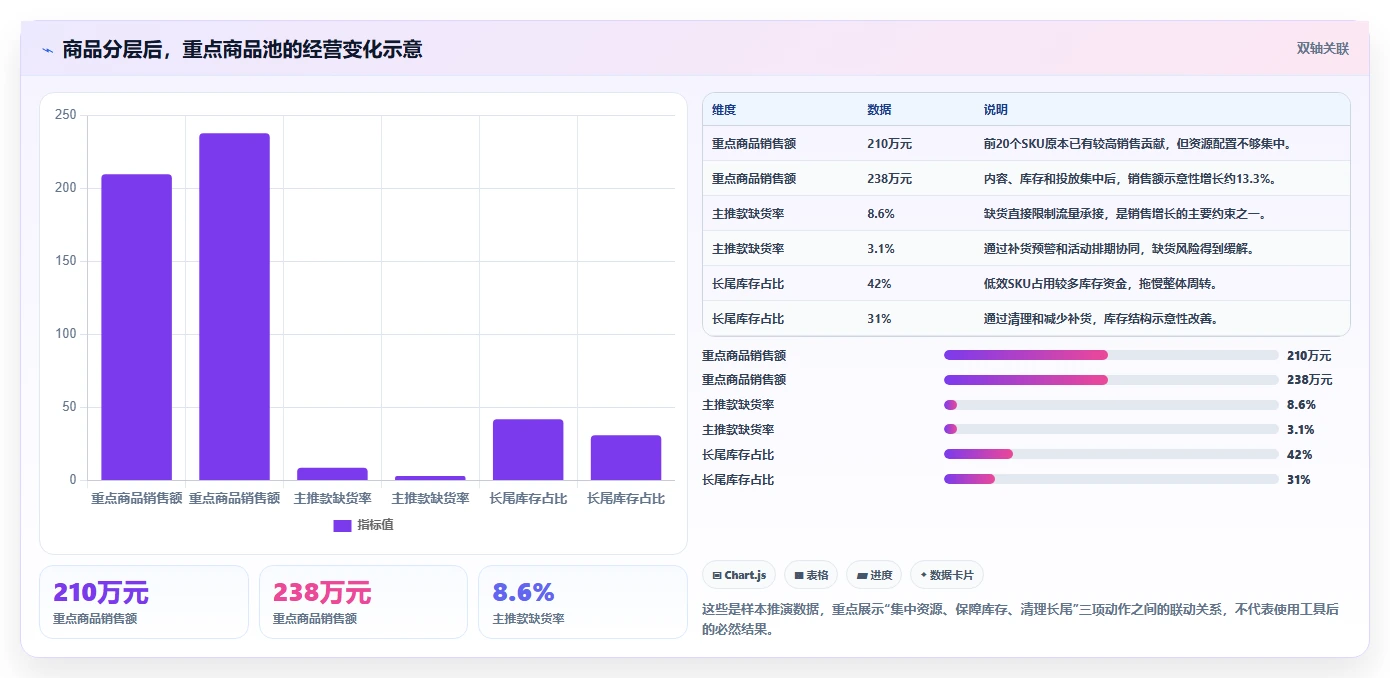Click the 250 y-axis label
Screen dimensions: 1390x678
(x=66, y=115)
